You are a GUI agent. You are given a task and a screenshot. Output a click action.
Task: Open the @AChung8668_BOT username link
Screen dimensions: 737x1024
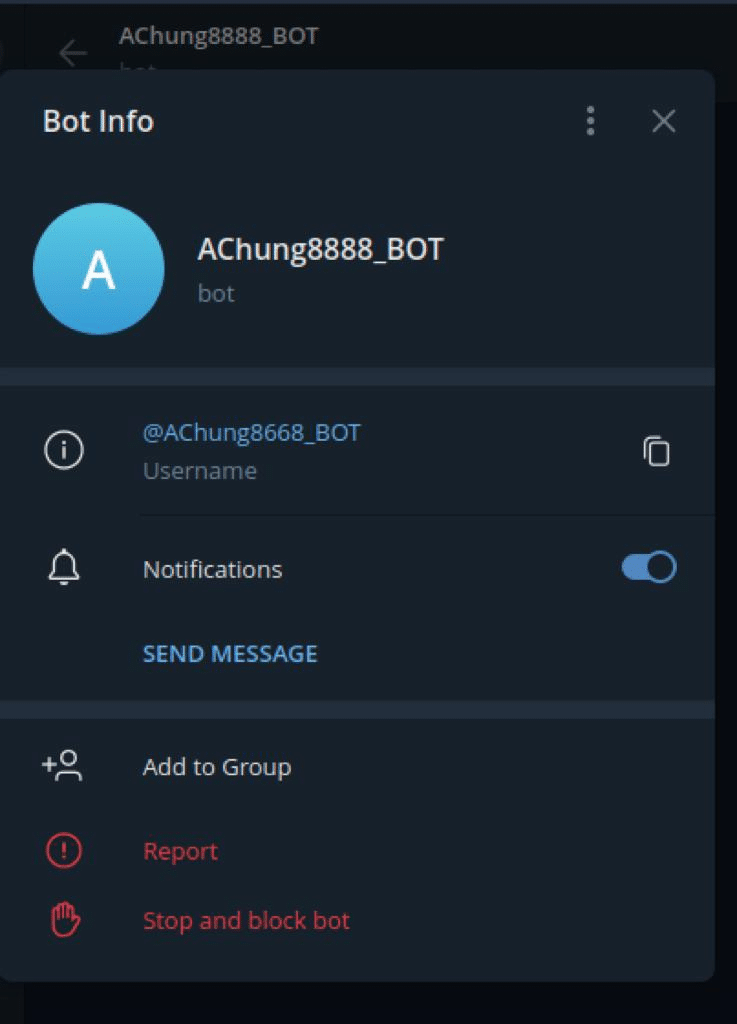(x=251, y=432)
